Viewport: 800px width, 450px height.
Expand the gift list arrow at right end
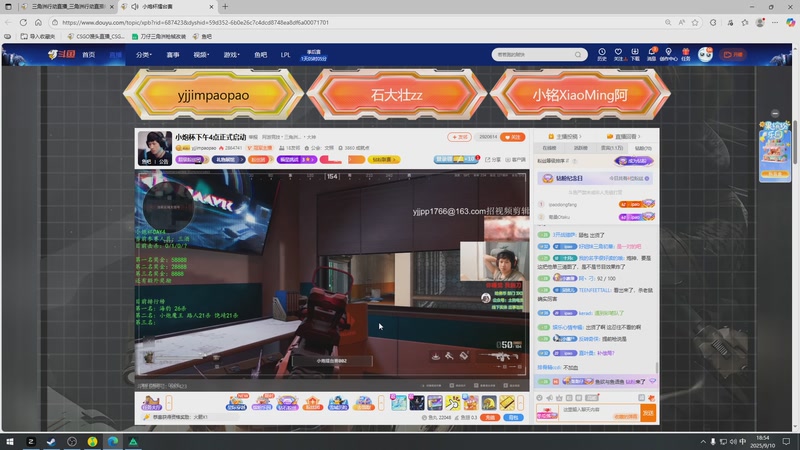(x=520, y=403)
